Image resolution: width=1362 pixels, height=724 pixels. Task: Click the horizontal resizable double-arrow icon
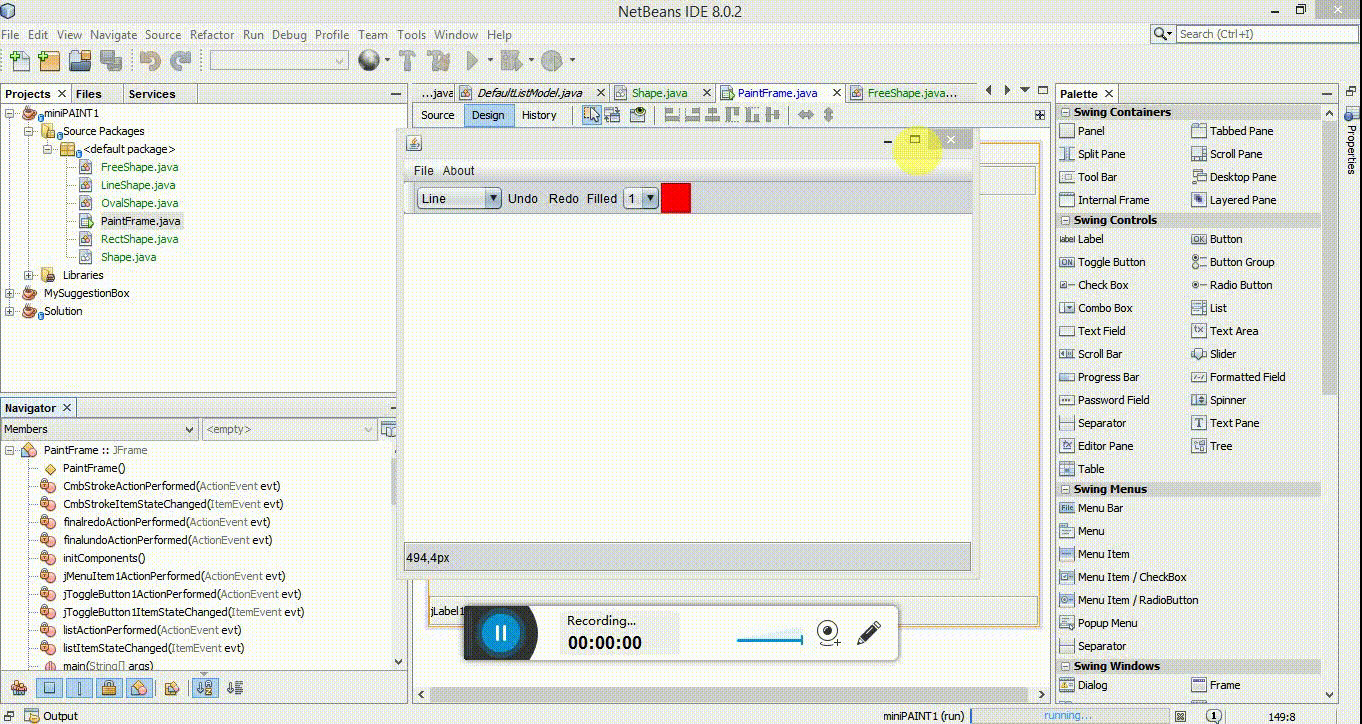click(806, 115)
